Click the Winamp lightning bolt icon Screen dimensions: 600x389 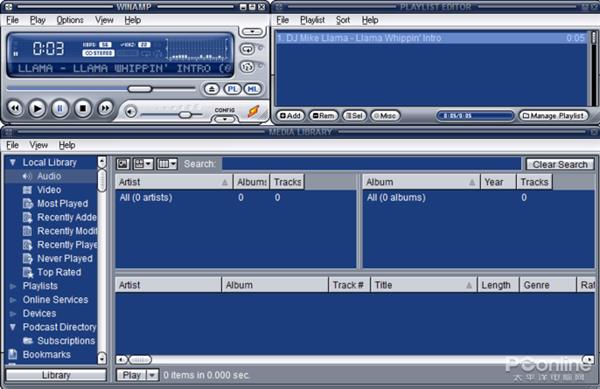coord(253,111)
